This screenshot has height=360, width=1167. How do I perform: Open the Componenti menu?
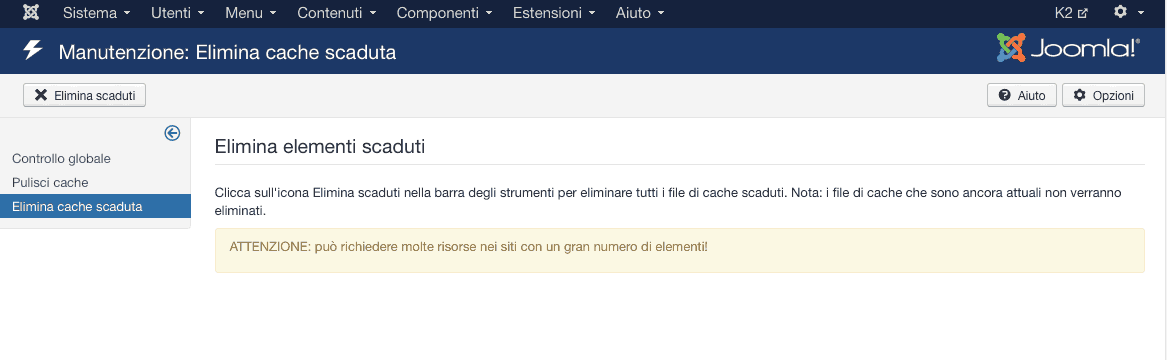[444, 13]
